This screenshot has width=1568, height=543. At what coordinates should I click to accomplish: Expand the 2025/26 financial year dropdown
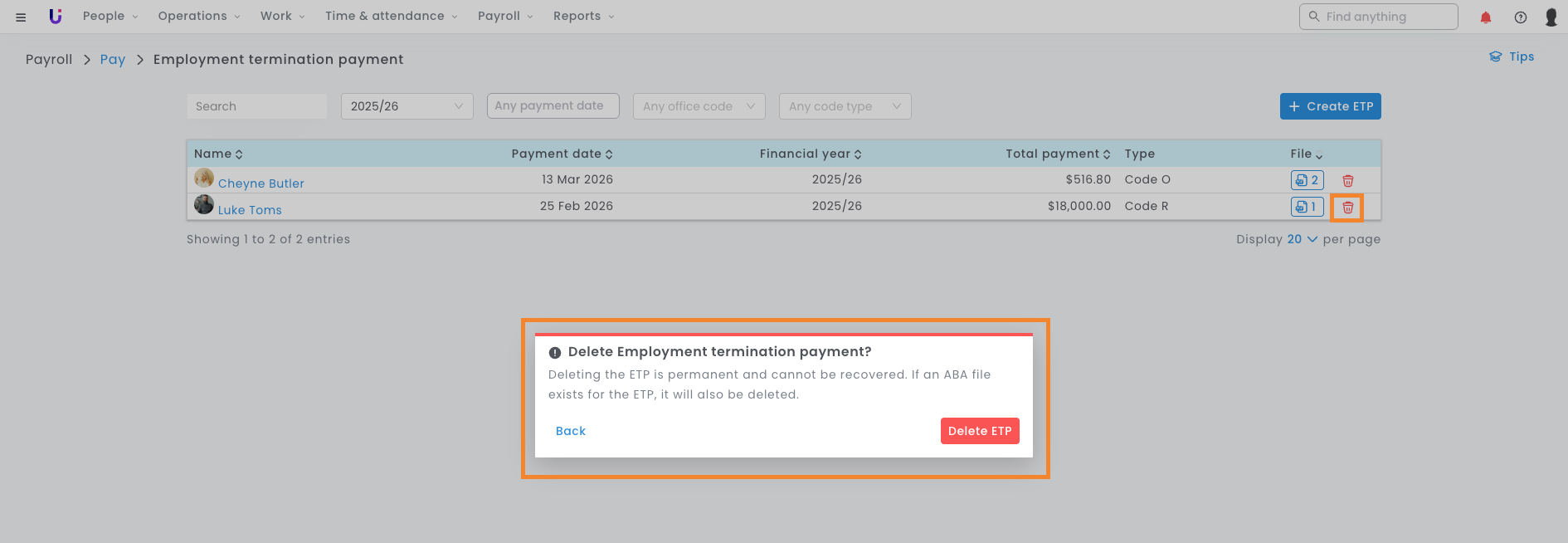click(x=407, y=106)
